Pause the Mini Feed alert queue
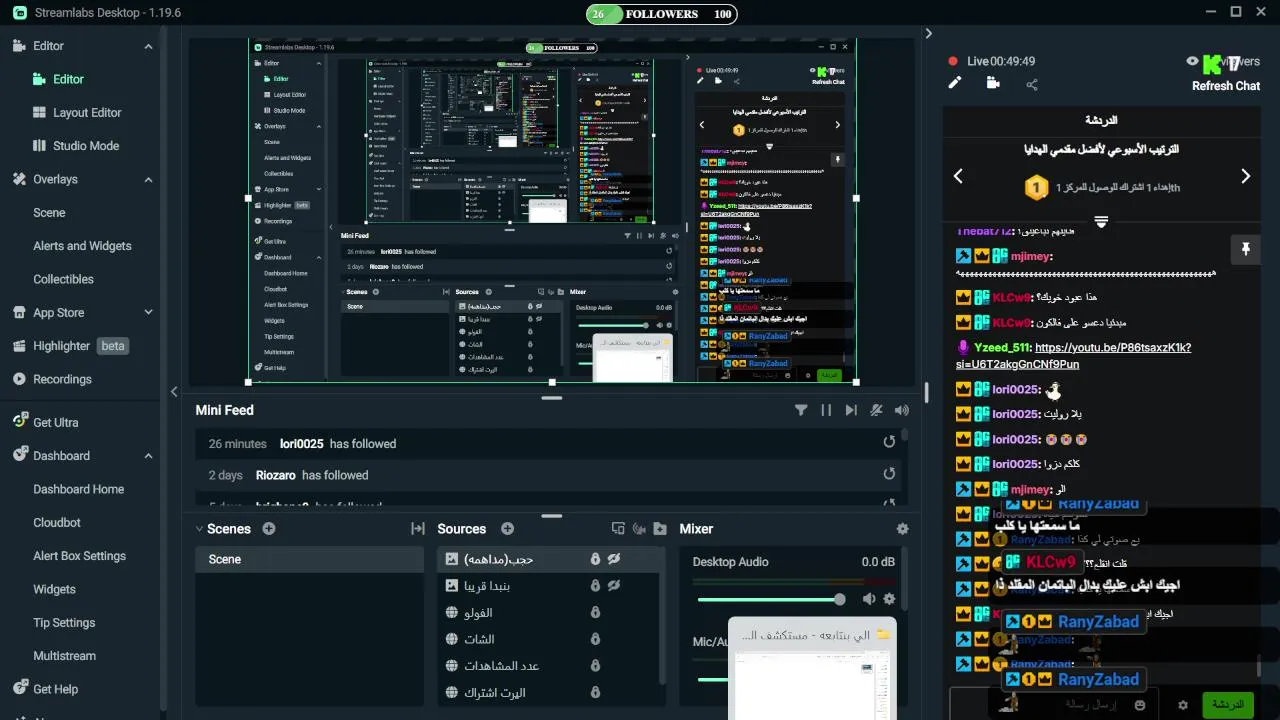 pos(826,410)
